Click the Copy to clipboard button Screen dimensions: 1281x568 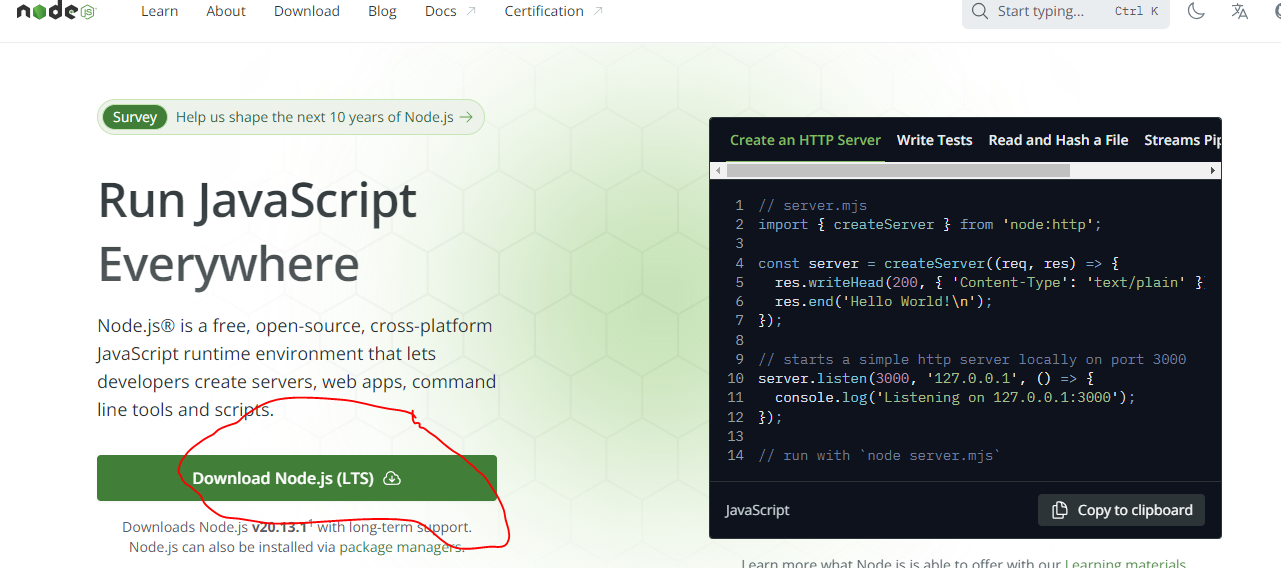coord(1121,510)
